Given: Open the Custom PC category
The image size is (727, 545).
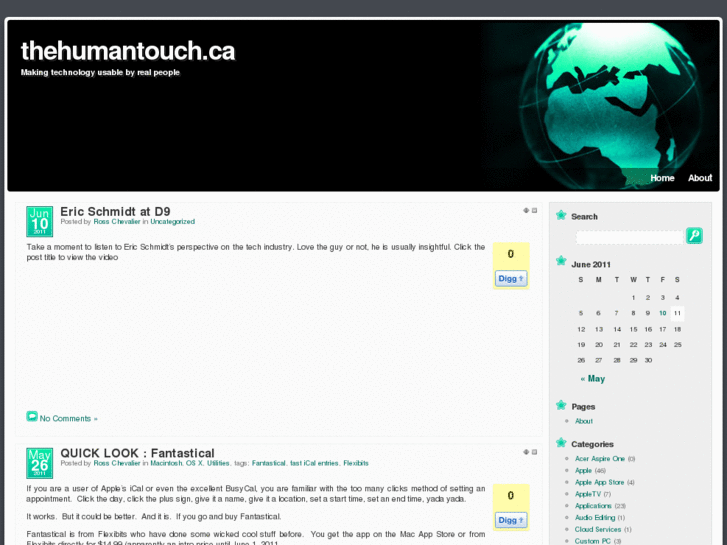Looking at the screenshot, I should tap(593, 541).
